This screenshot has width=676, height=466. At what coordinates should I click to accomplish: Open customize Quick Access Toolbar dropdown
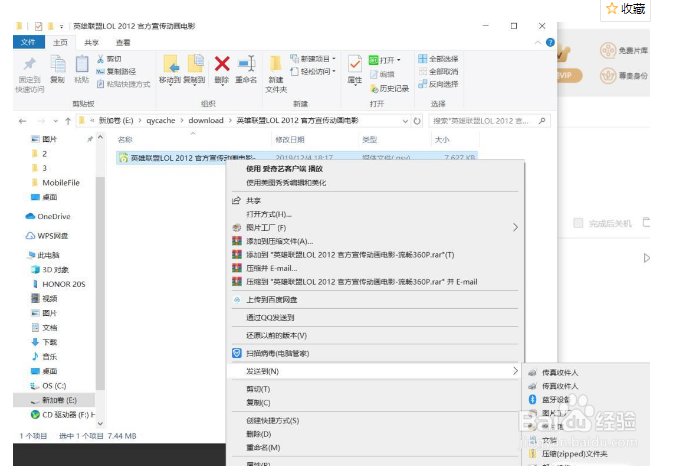pos(62,27)
